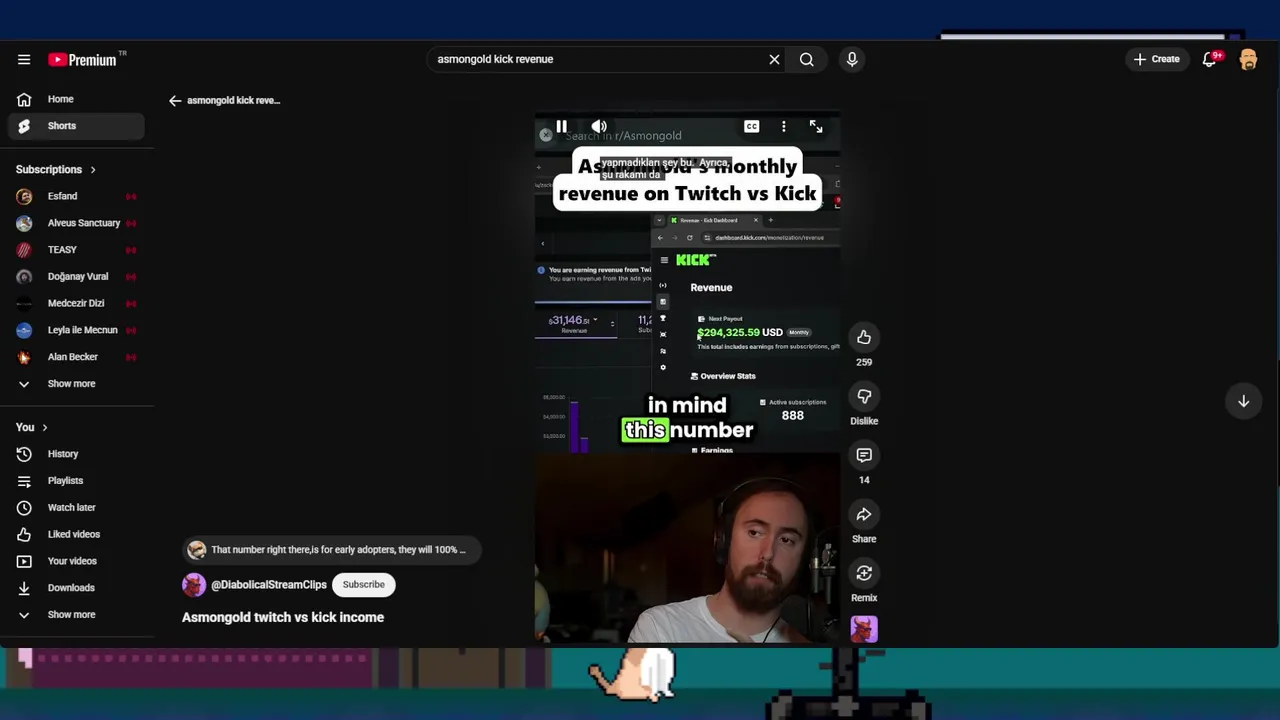Screen dimensions: 1280x720
Task: Expand the You section with Show more
Action: tap(76, 615)
